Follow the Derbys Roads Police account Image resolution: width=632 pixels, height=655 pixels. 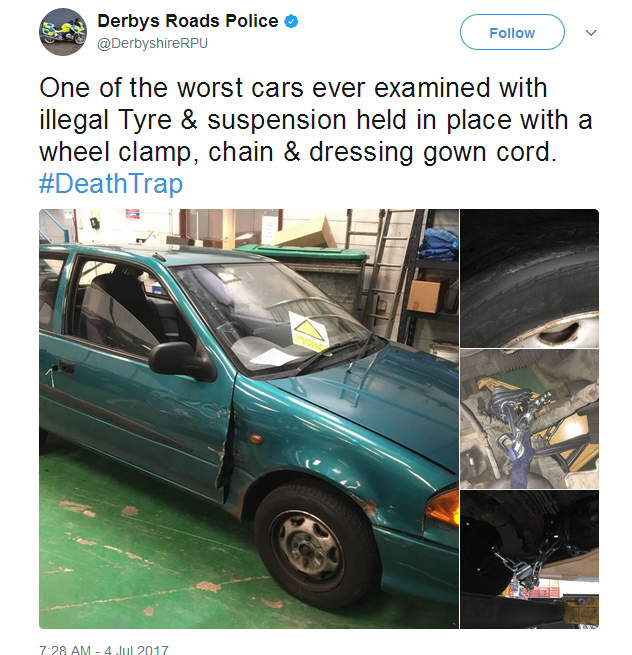click(x=512, y=32)
